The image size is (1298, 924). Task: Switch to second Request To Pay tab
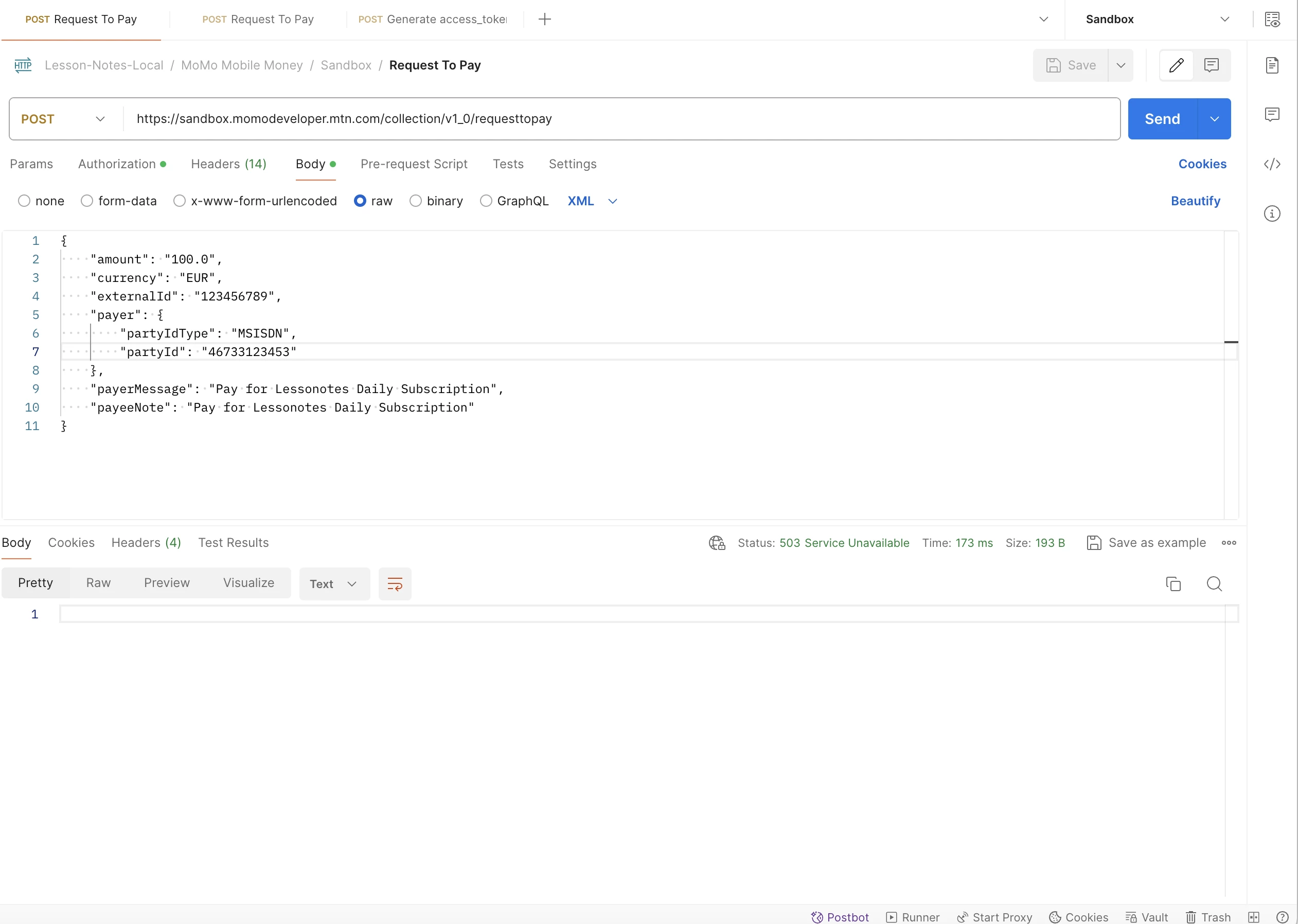coord(258,20)
